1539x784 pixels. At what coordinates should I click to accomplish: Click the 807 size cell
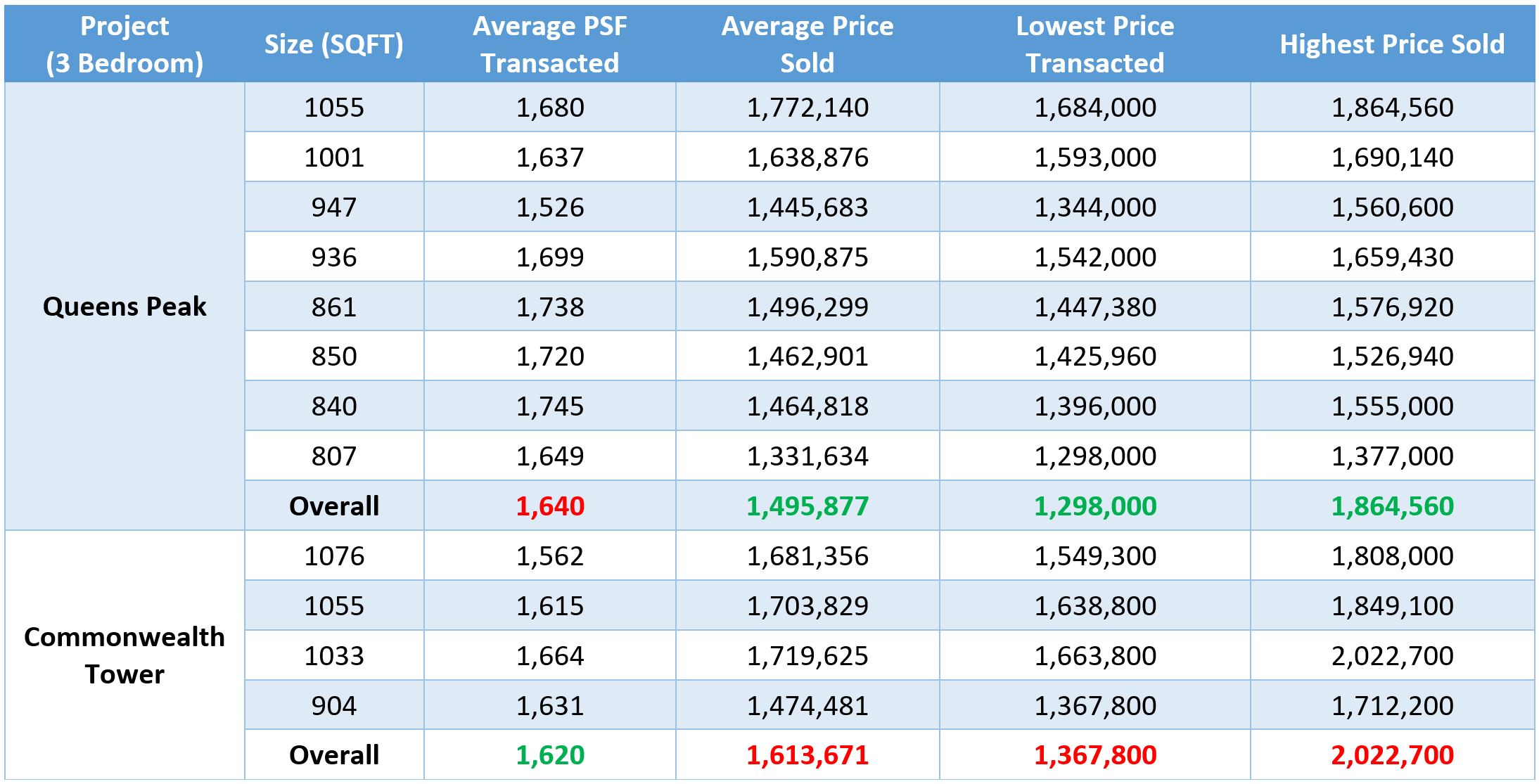pos(334,456)
